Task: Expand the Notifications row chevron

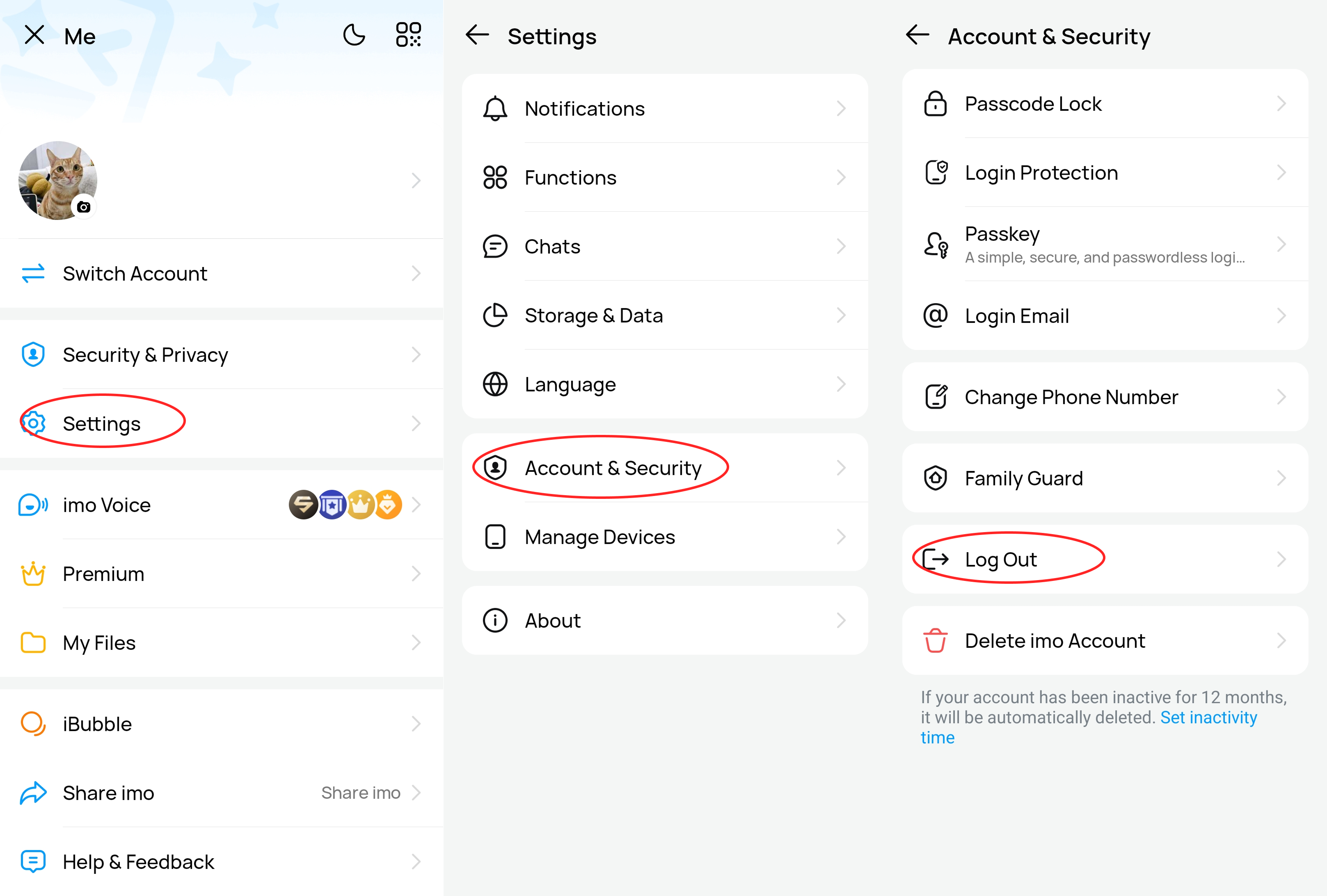Action: pos(841,108)
